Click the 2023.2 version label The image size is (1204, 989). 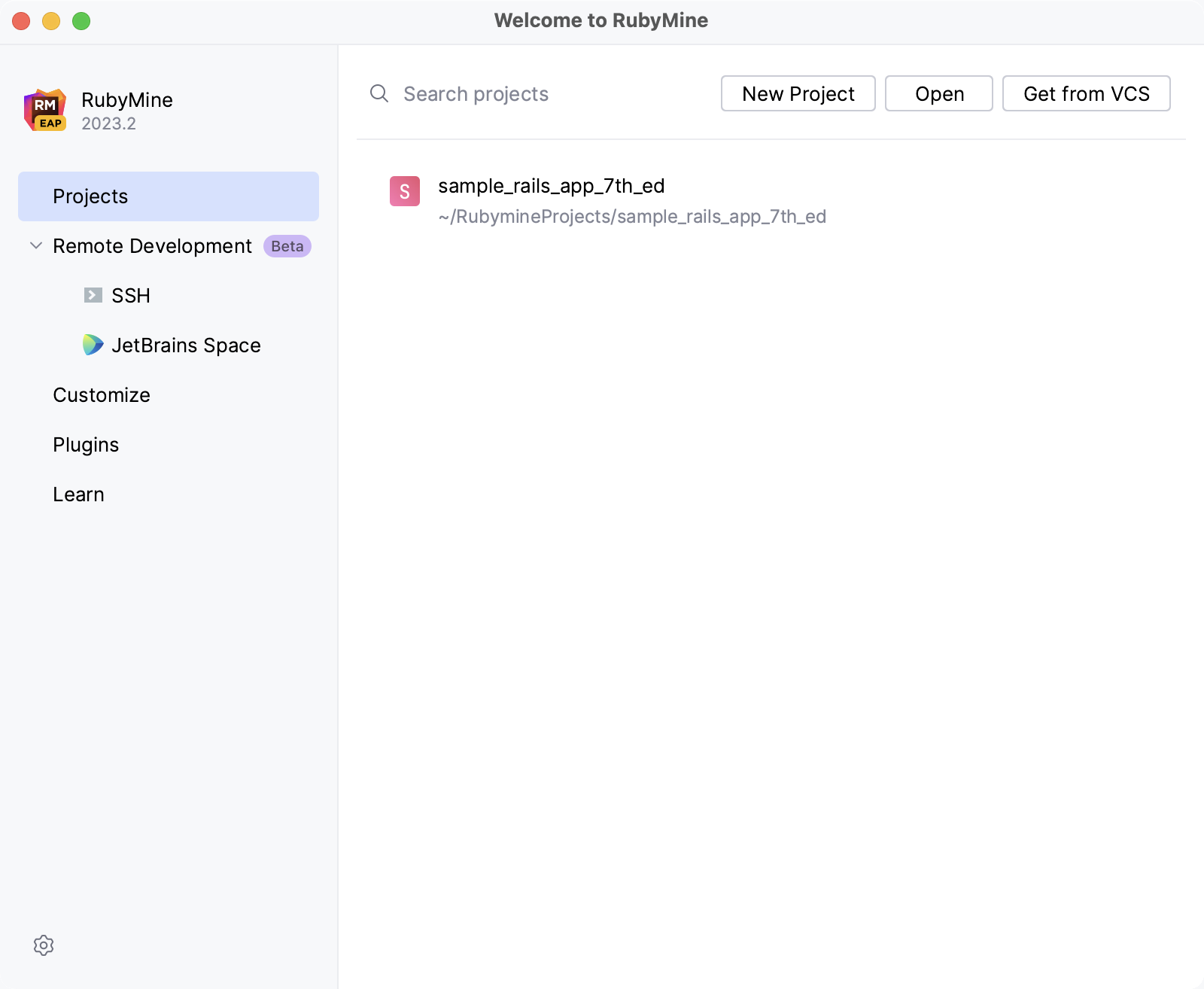tap(109, 123)
